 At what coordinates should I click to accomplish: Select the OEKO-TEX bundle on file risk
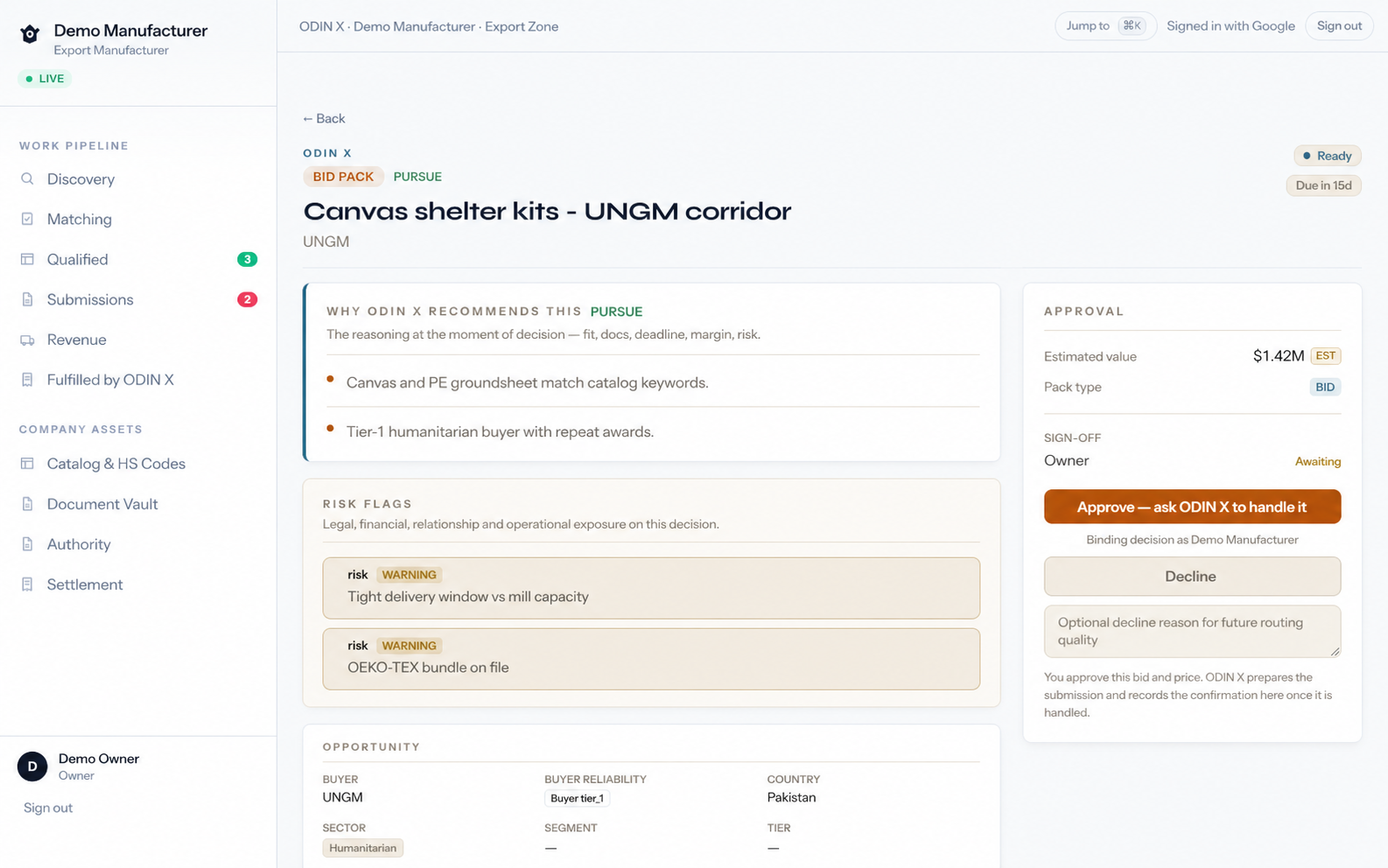[651, 659]
